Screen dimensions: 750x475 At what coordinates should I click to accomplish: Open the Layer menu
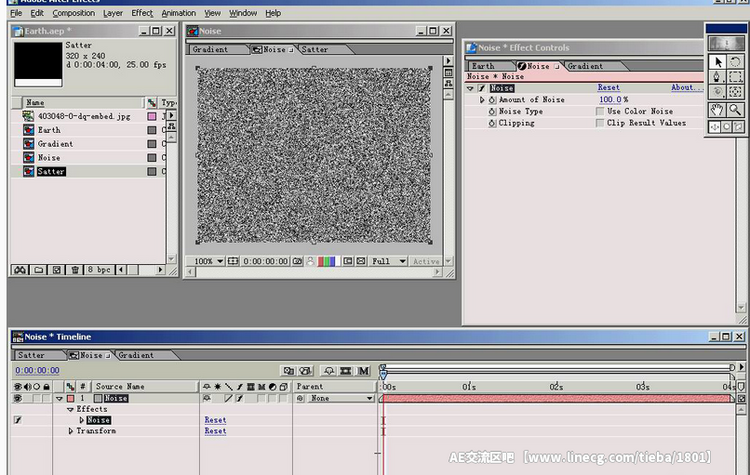113,13
